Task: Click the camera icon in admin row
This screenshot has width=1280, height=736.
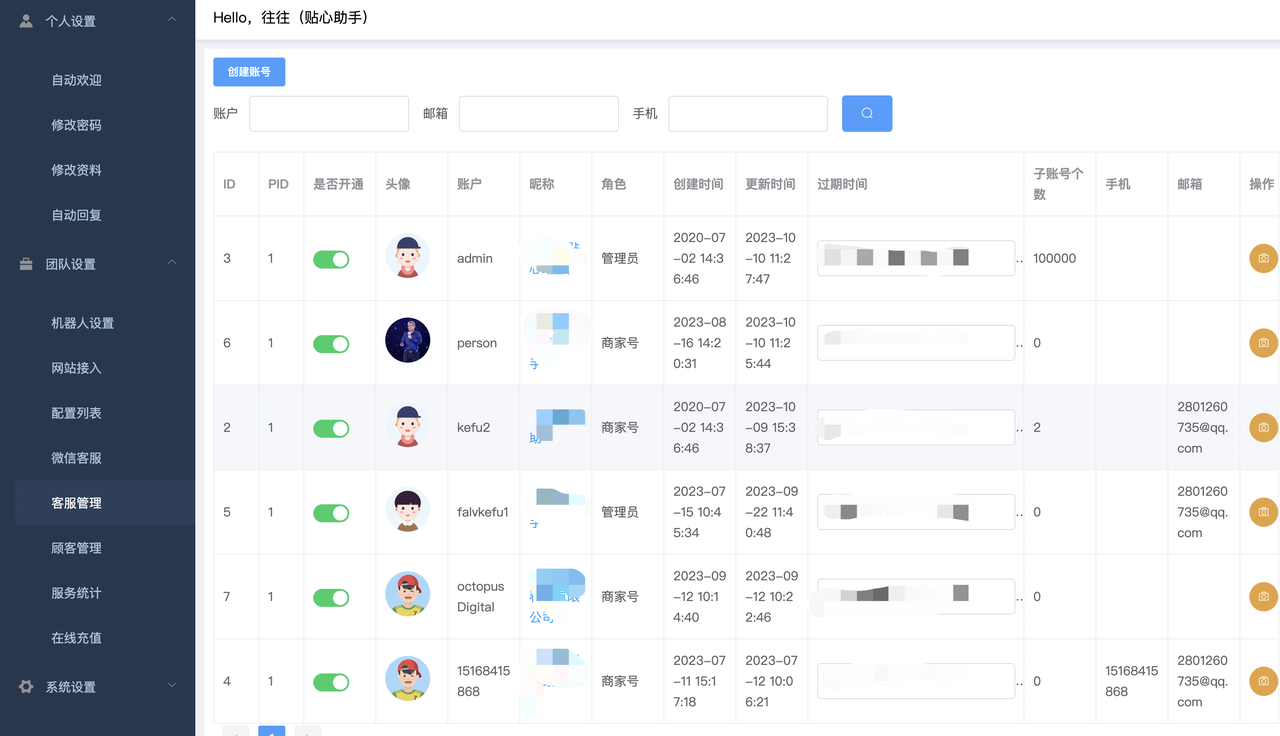Action: click(x=1263, y=258)
